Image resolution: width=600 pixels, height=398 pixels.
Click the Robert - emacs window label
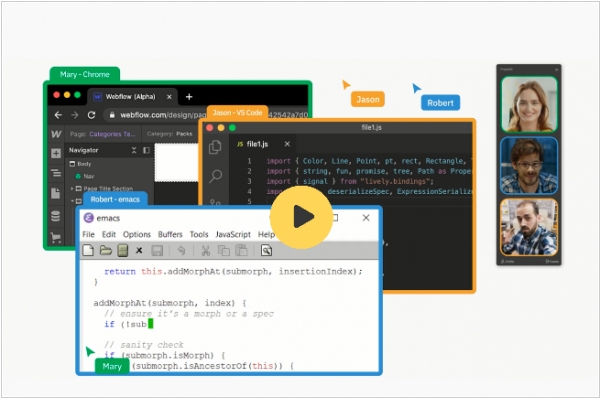(x=115, y=199)
